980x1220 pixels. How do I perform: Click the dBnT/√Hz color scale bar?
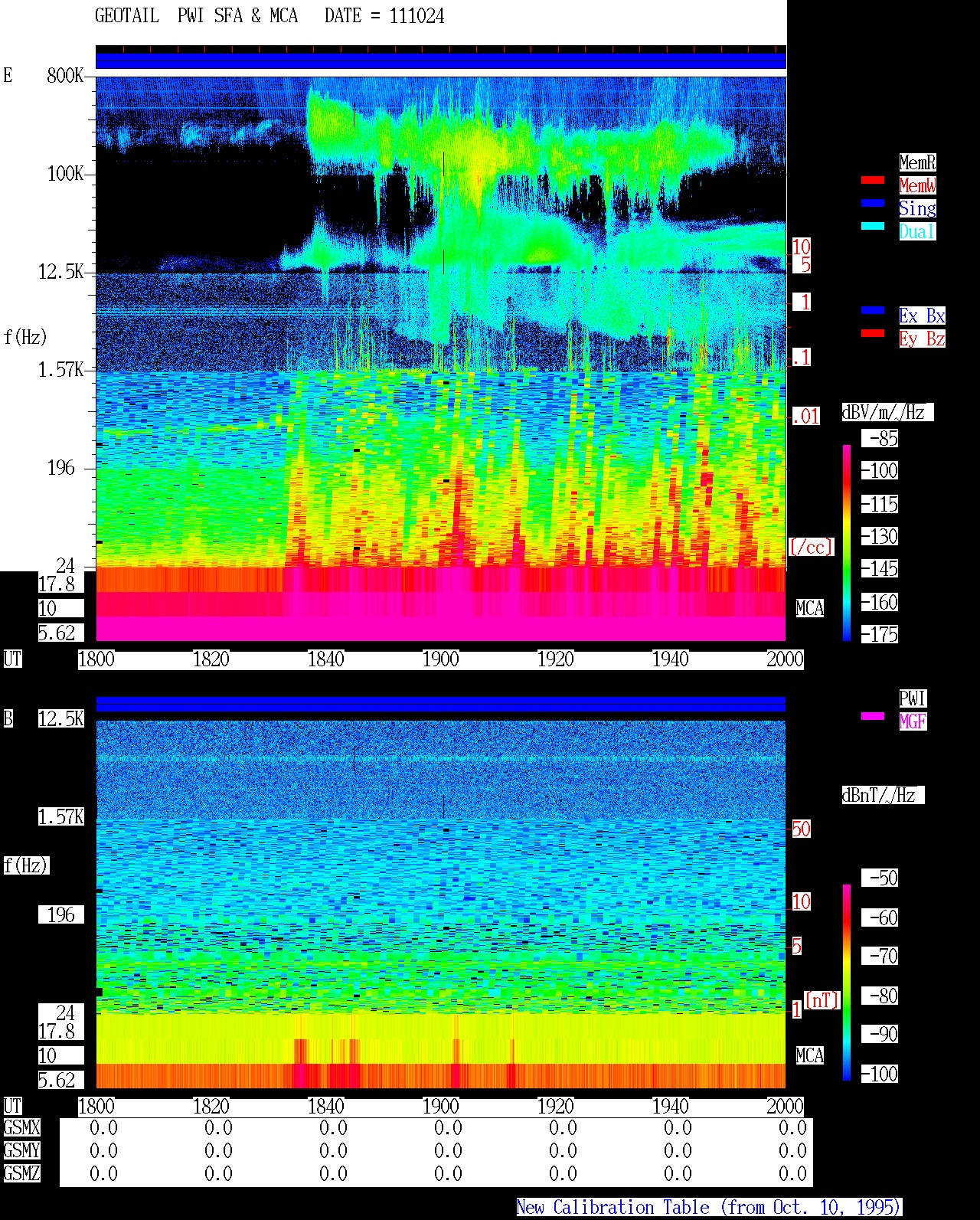(847, 983)
